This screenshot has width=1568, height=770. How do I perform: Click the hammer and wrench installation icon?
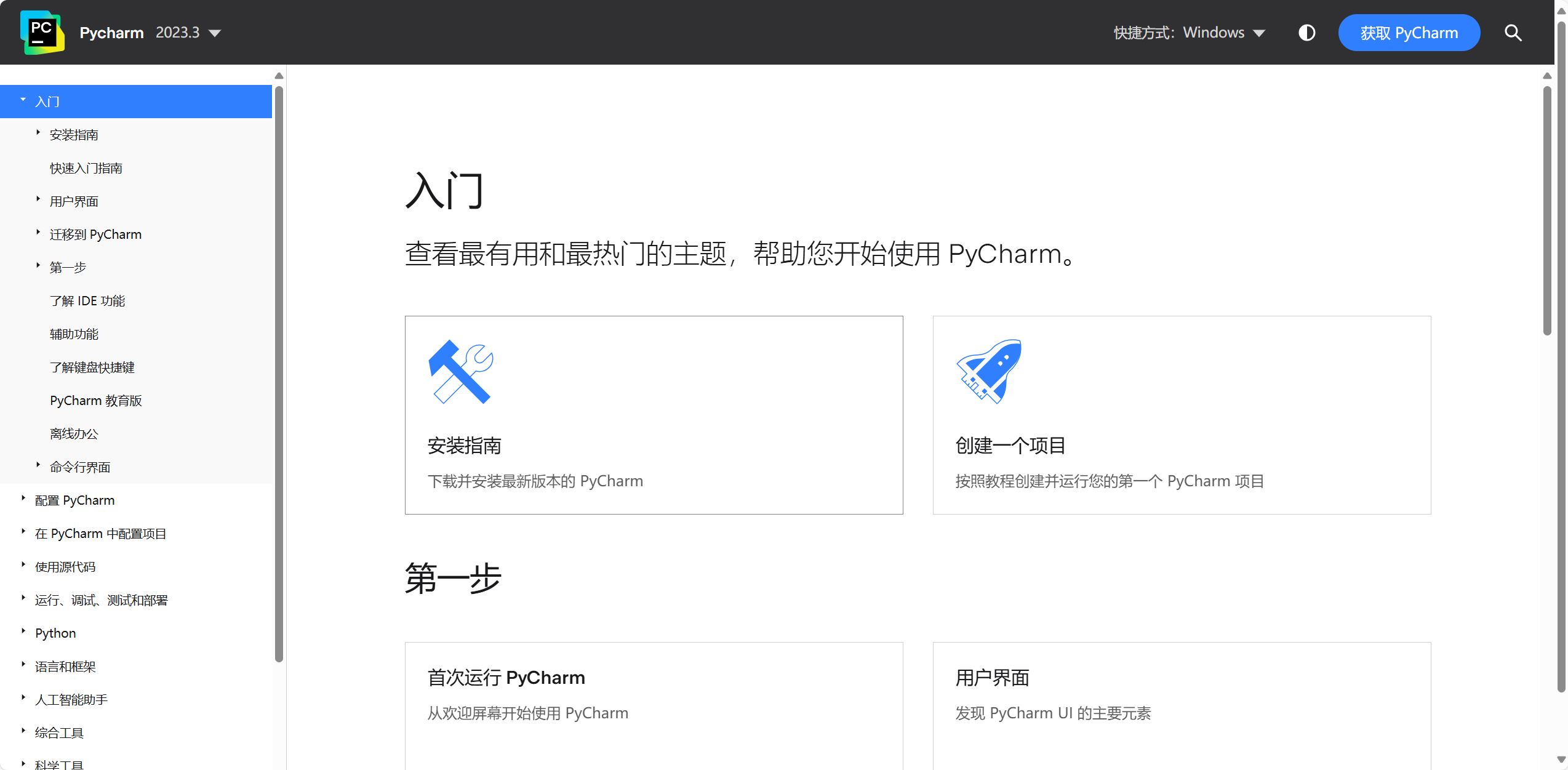pyautogui.click(x=461, y=372)
